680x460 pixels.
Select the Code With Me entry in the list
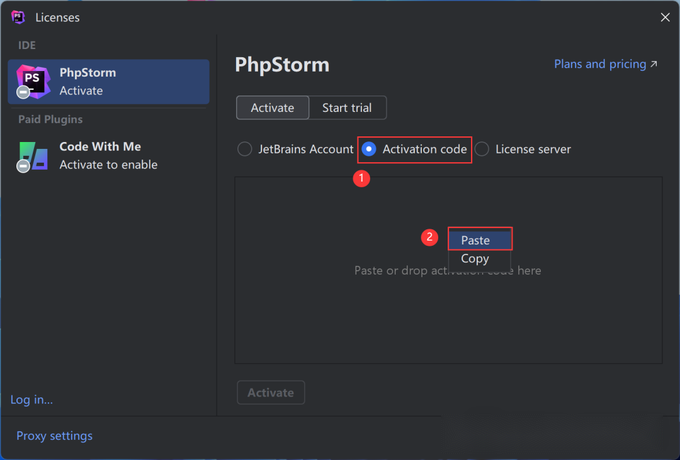pyautogui.click(x=108, y=156)
